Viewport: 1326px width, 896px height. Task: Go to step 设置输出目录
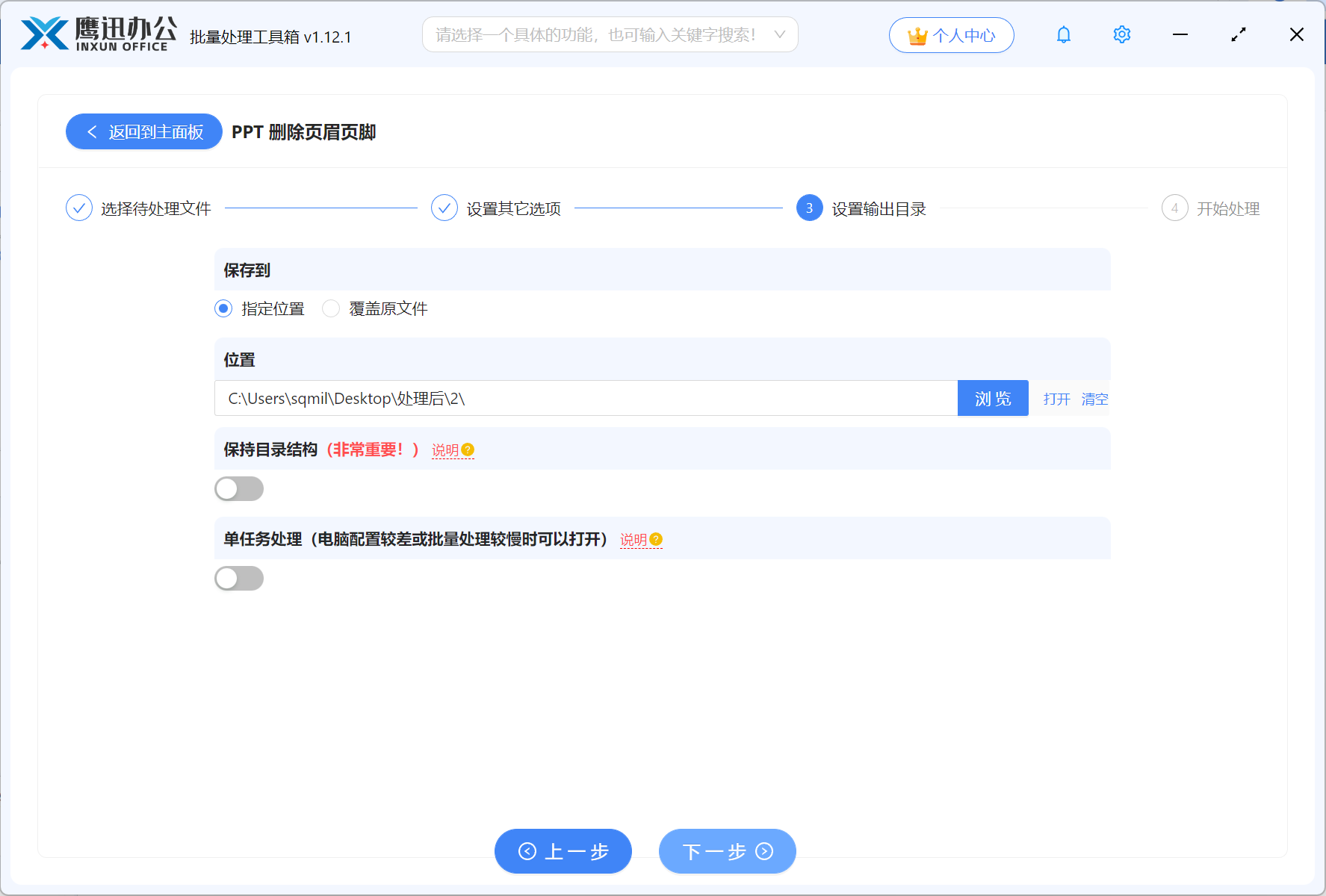click(x=809, y=208)
